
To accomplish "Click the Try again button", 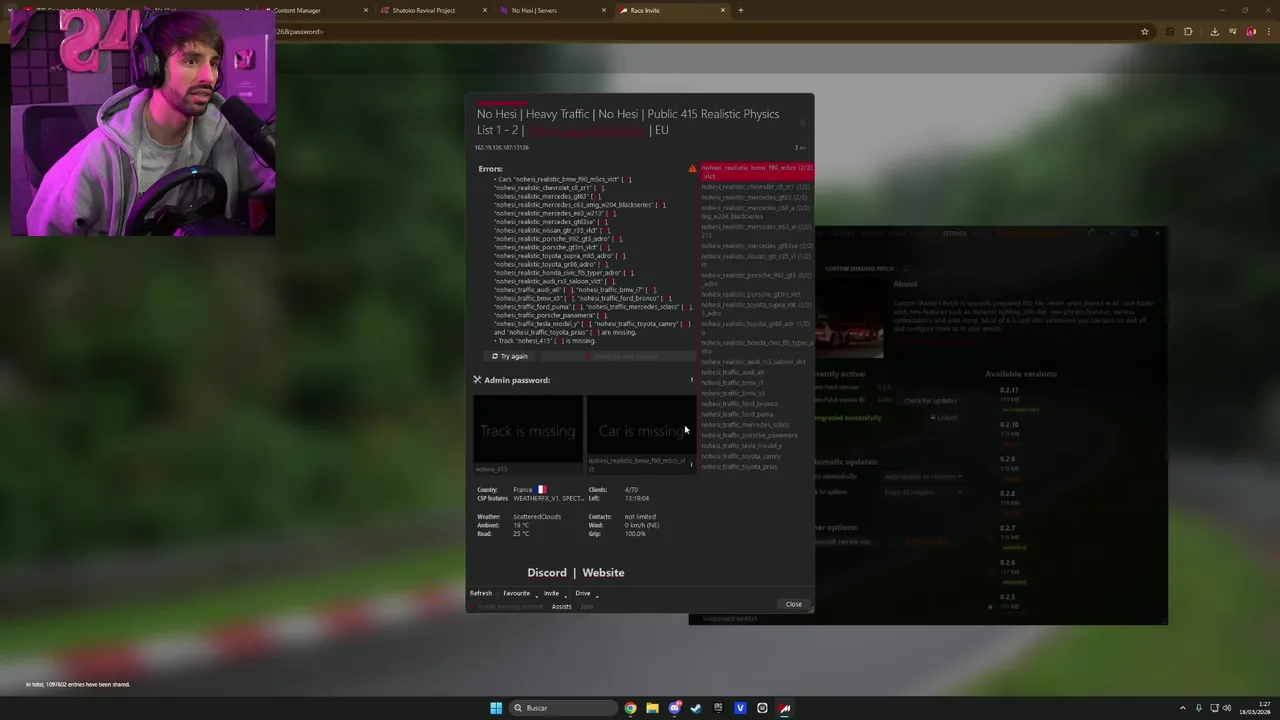I will [x=510, y=356].
